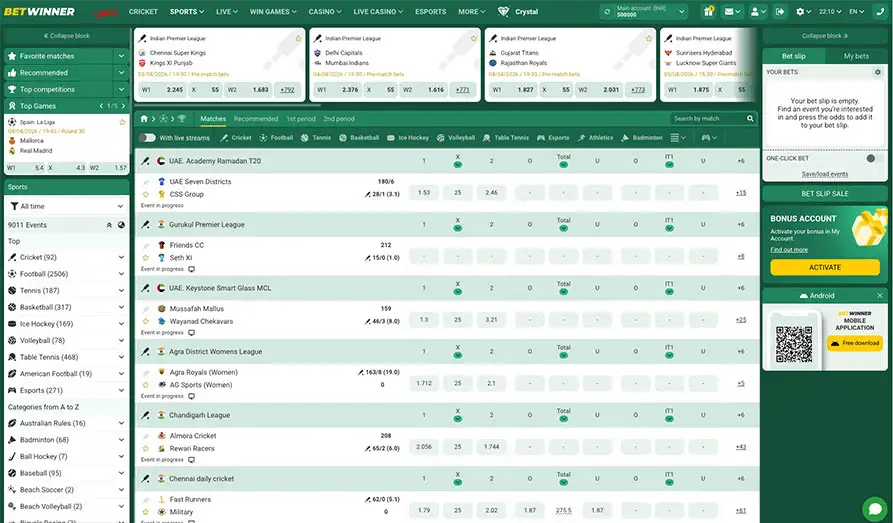This screenshot has width=893, height=523.
Task: Filter by Cricket in sports bar
Action: (236, 137)
